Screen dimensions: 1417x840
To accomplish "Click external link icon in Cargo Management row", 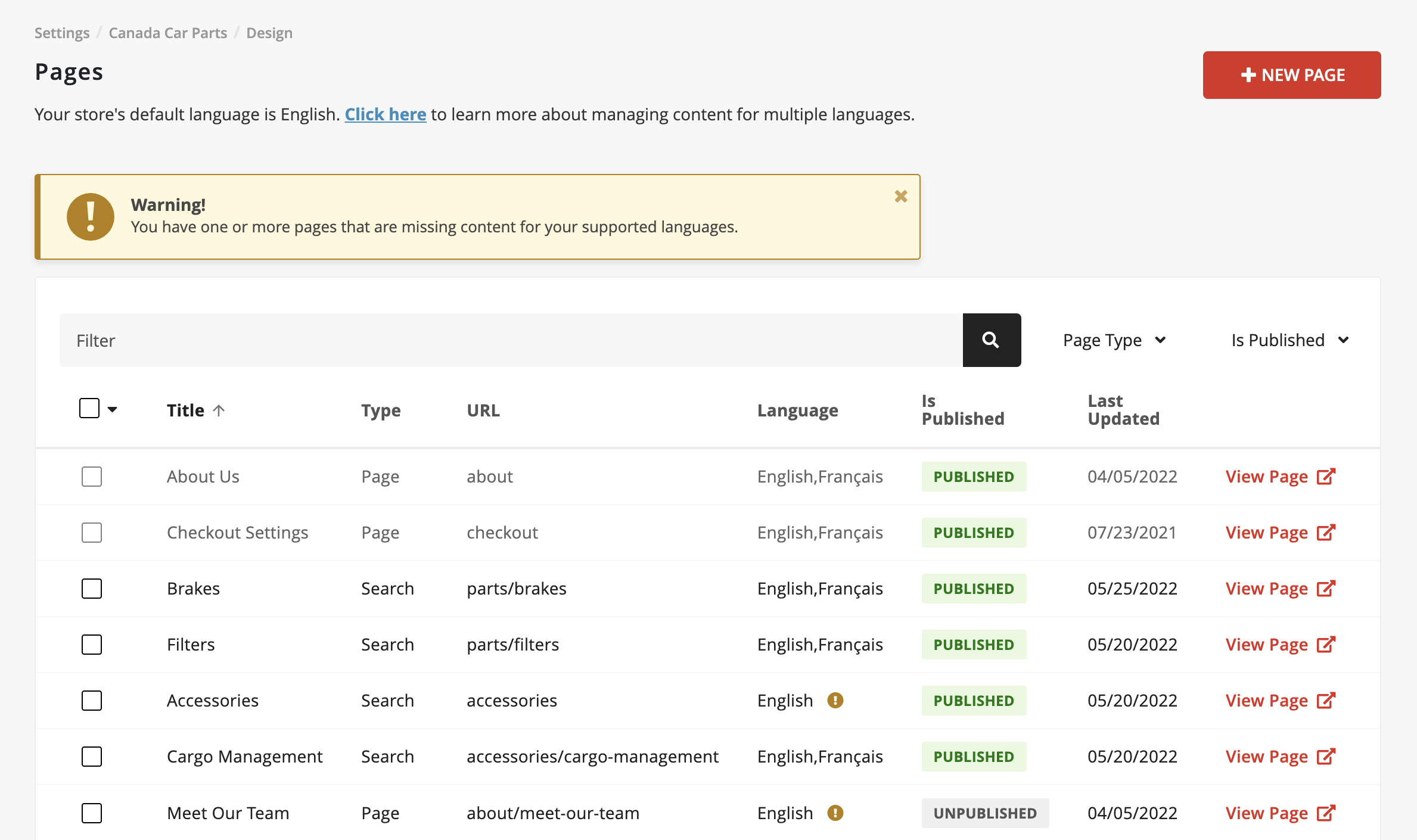I will (x=1326, y=757).
